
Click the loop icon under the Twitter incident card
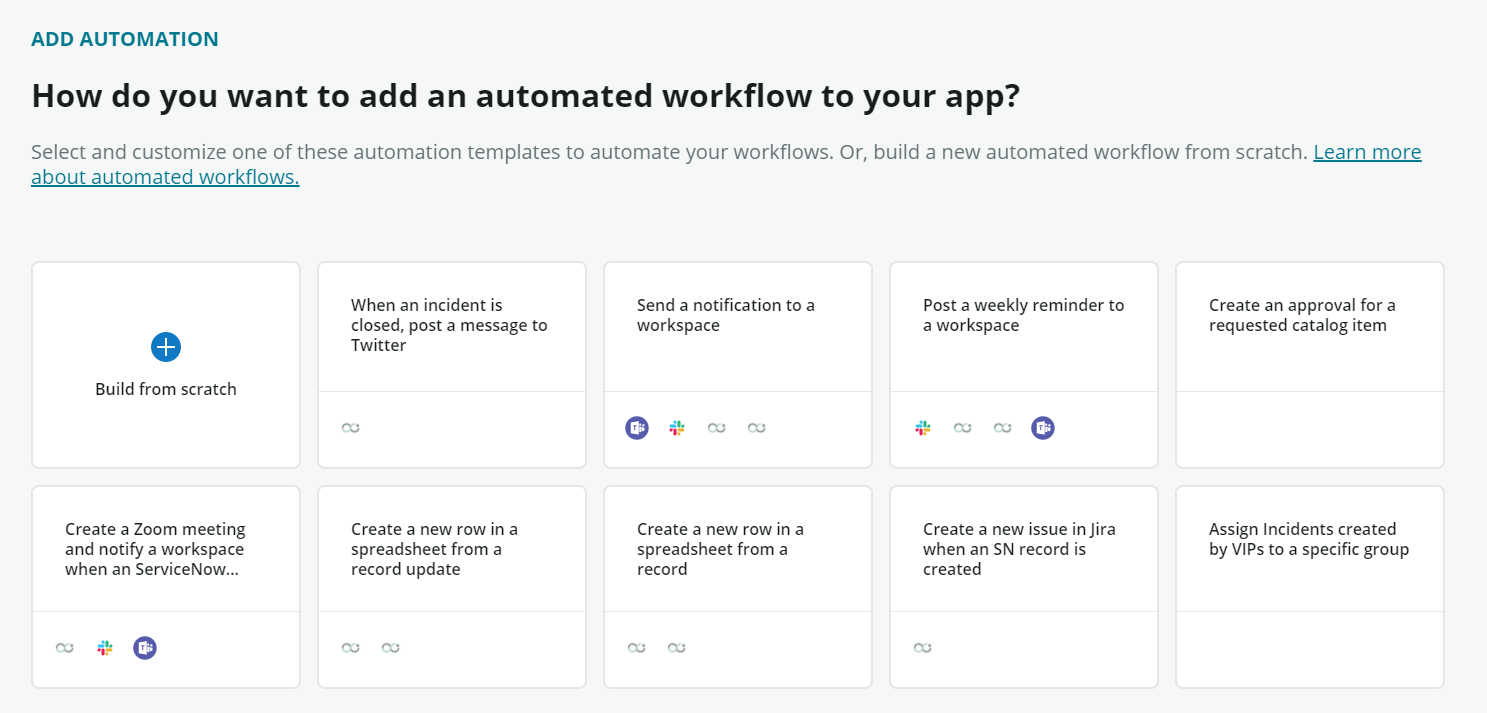350,426
